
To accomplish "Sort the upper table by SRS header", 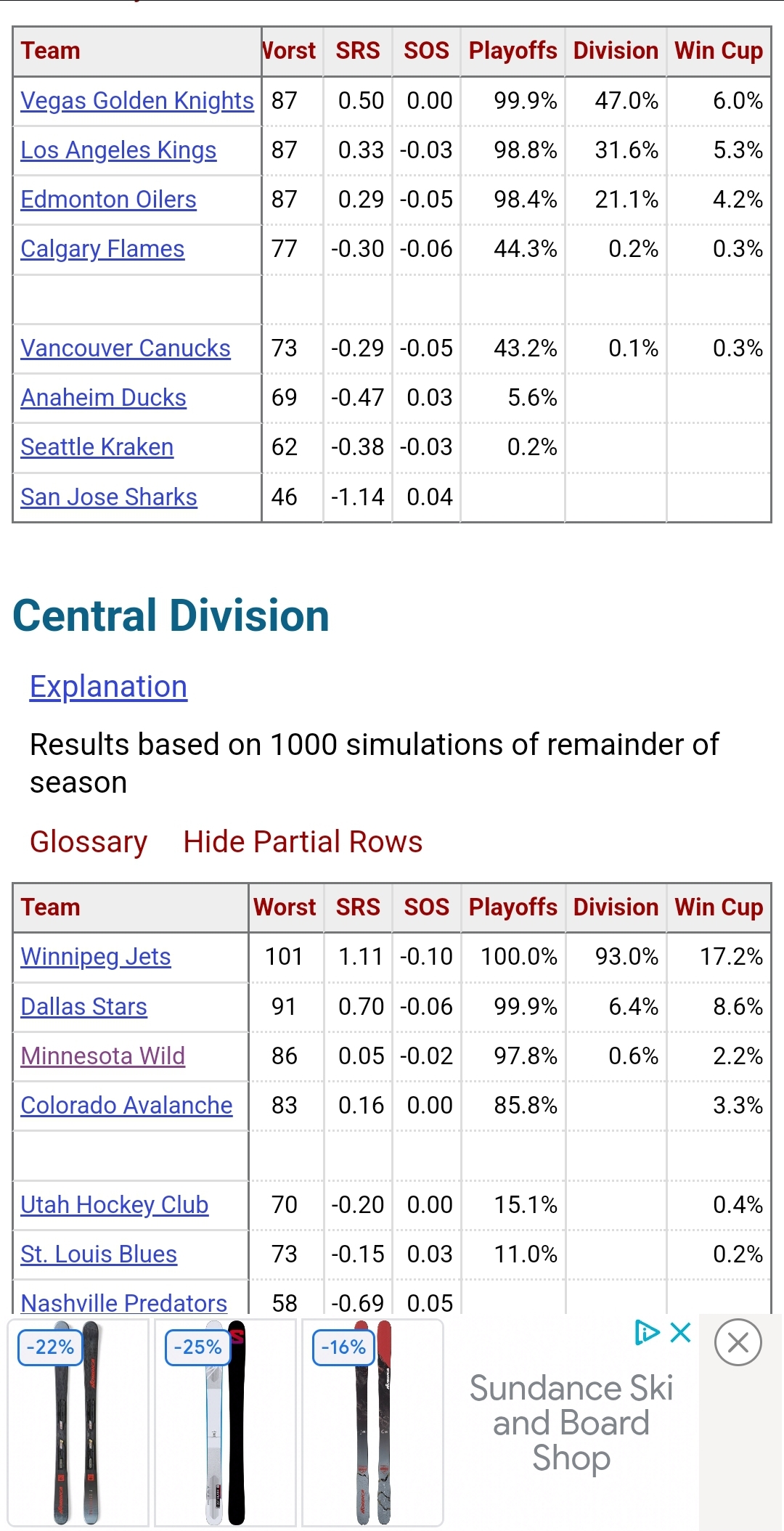I will (x=358, y=51).
